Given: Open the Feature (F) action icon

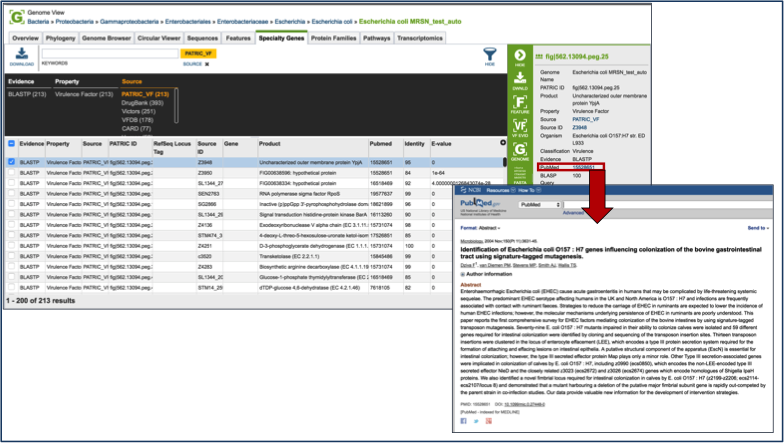Looking at the screenshot, I should [520, 104].
